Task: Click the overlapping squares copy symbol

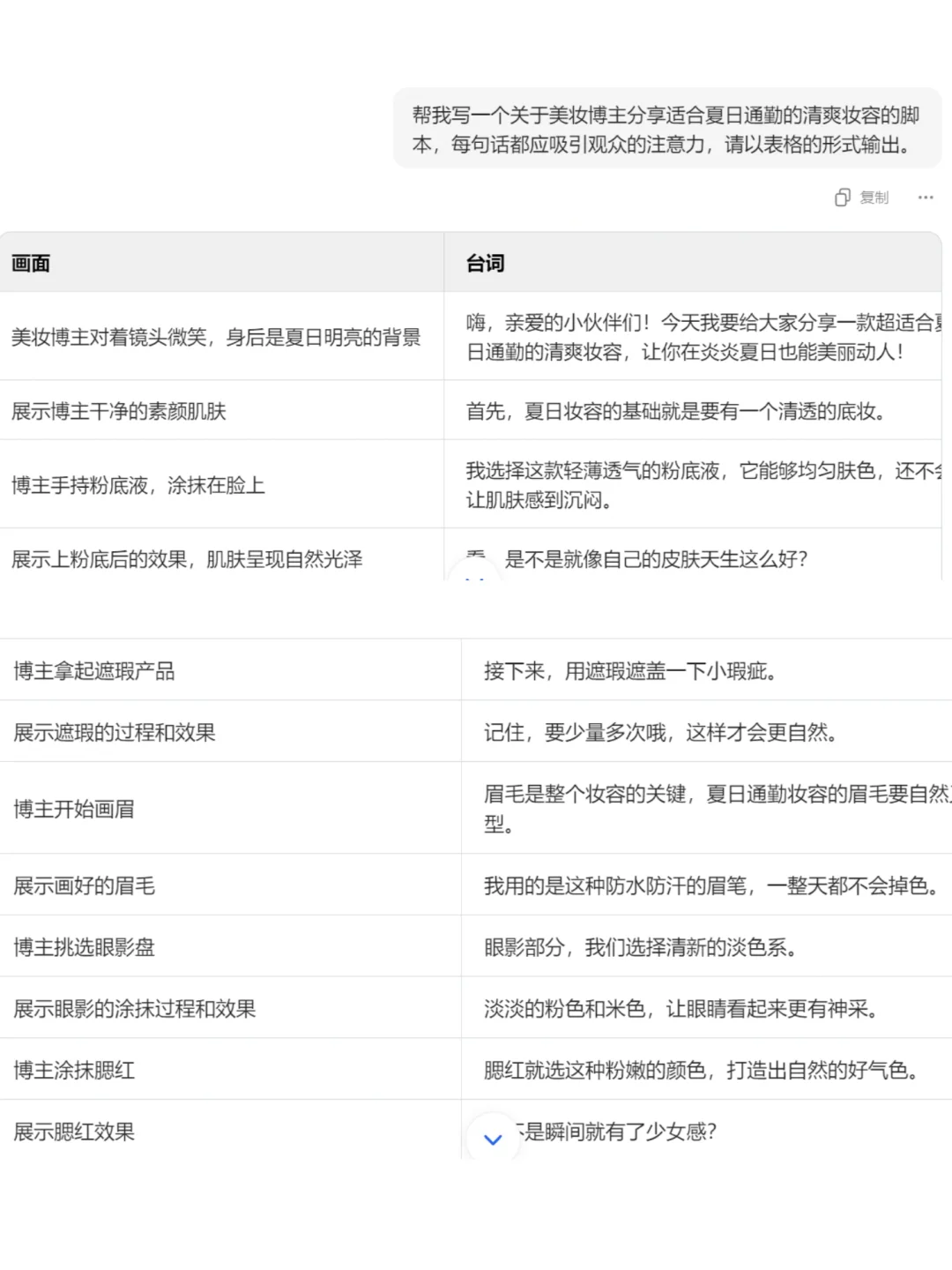Action: (x=844, y=198)
